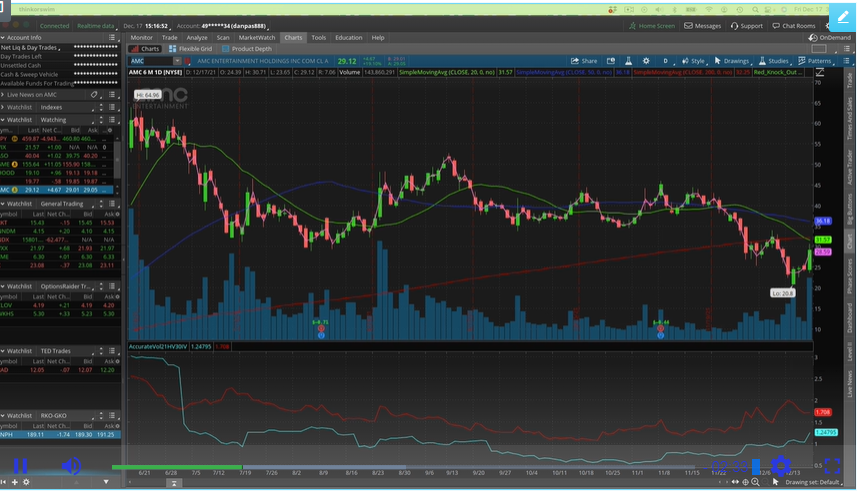Switch to the Scan tab

point(223,38)
